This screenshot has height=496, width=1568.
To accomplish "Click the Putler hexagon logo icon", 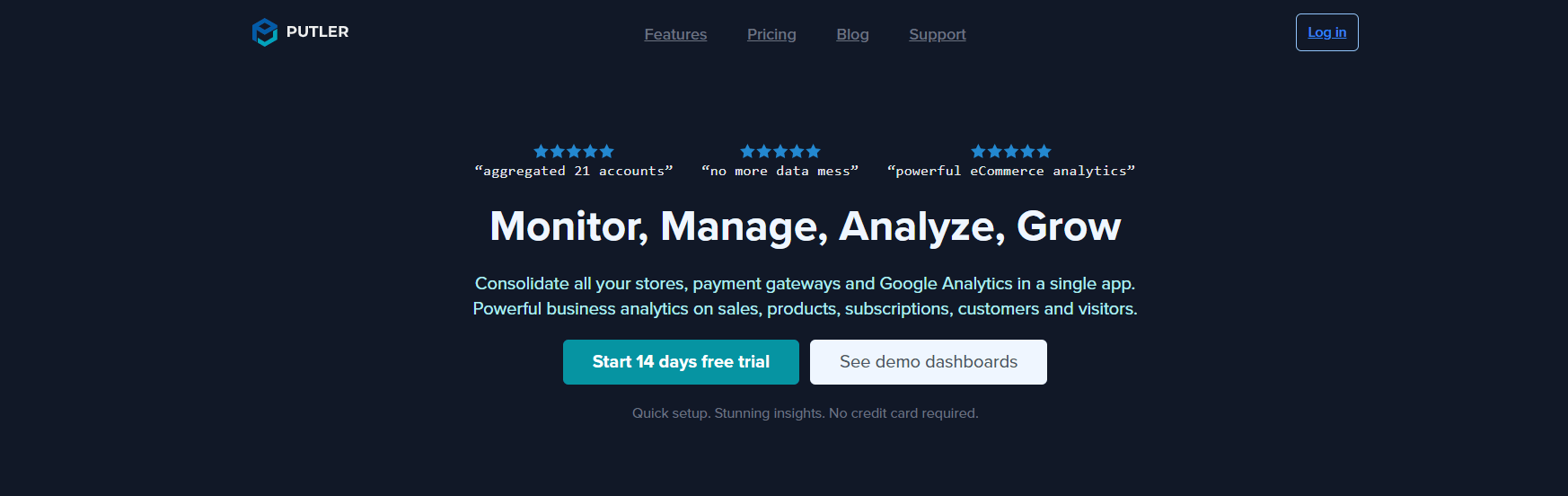I will (265, 32).
